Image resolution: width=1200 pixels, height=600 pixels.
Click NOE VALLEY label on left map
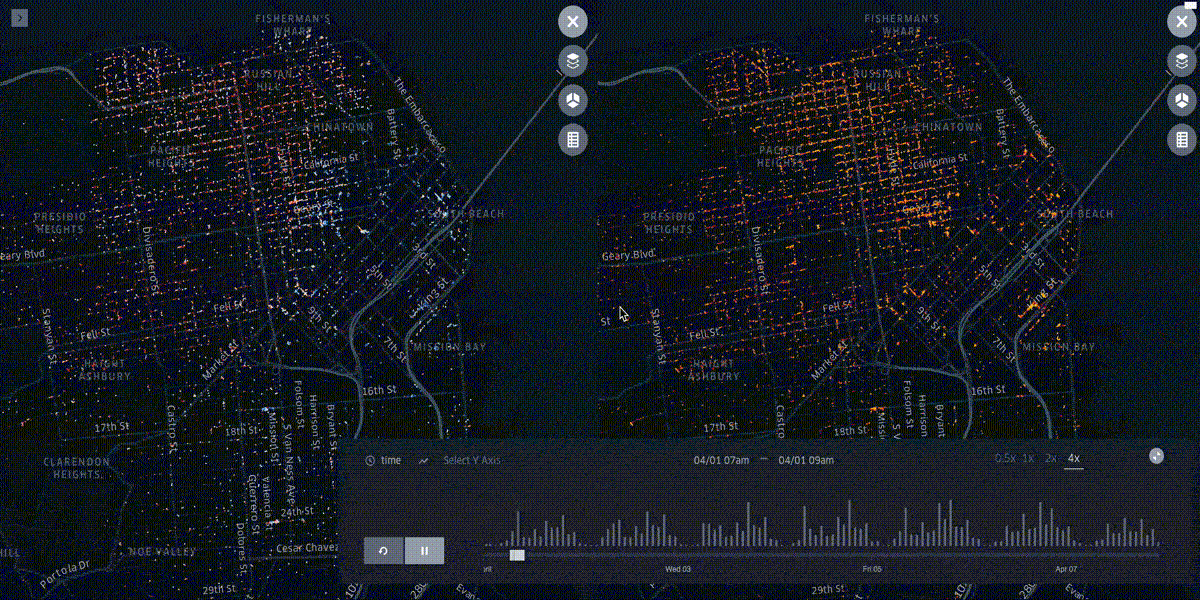tap(162, 551)
